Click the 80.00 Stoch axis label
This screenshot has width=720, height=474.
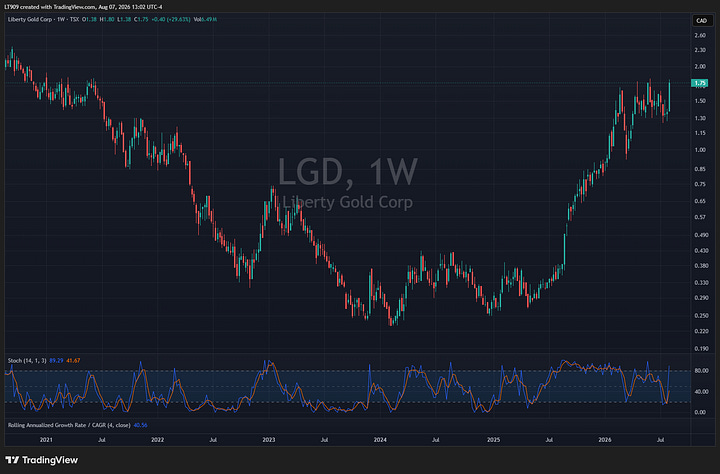tap(701, 371)
